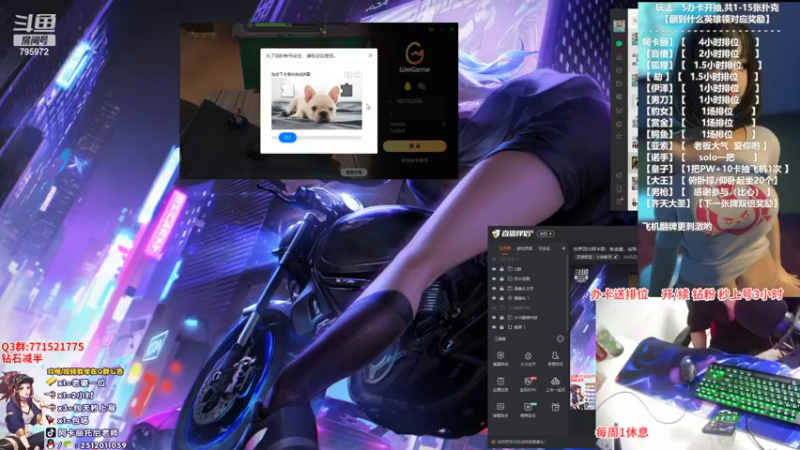Open the link below the login button

tap(414, 160)
